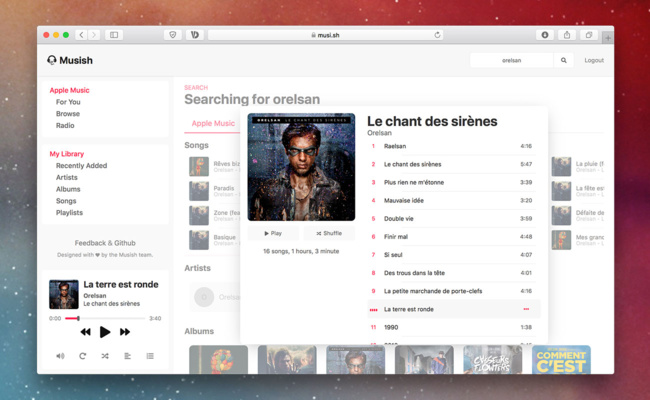
Task: Open Artists in My Library
Action: 67,177
